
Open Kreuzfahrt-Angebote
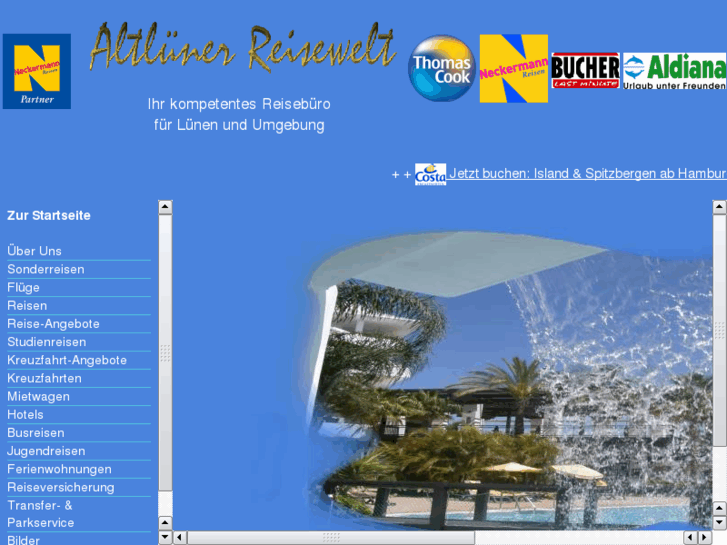67,360
